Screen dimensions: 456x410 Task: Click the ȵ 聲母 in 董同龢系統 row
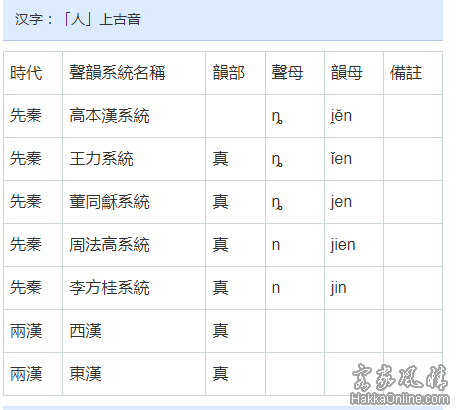[277, 203]
